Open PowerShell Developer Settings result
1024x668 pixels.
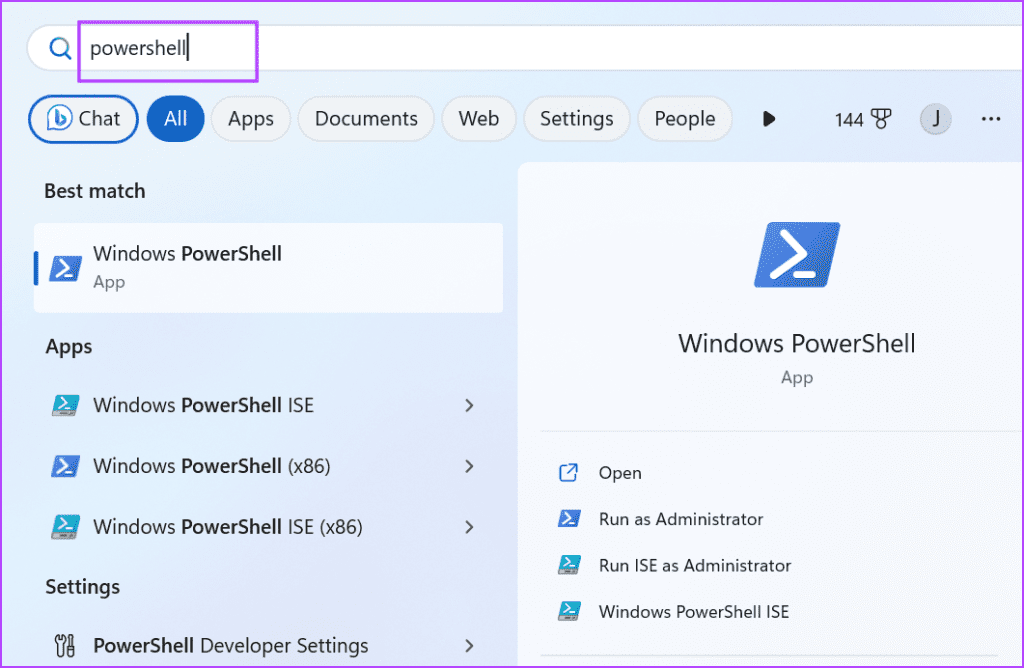click(268, 646)
